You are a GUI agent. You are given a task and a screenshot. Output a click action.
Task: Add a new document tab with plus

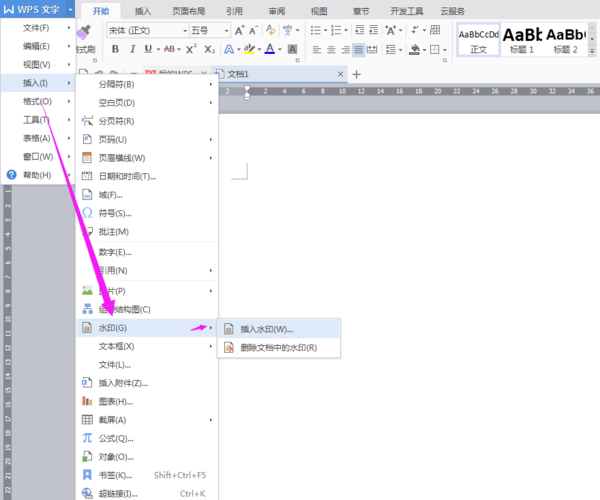click(x=356, y=74)
